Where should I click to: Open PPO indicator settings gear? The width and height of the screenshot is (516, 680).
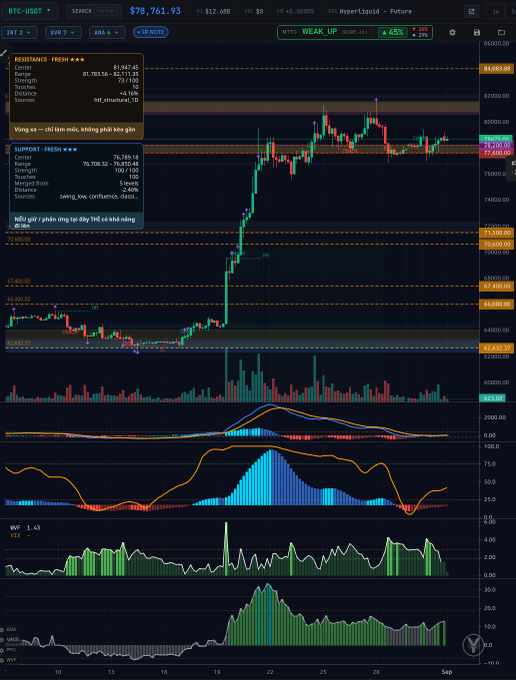pos(2,650)
